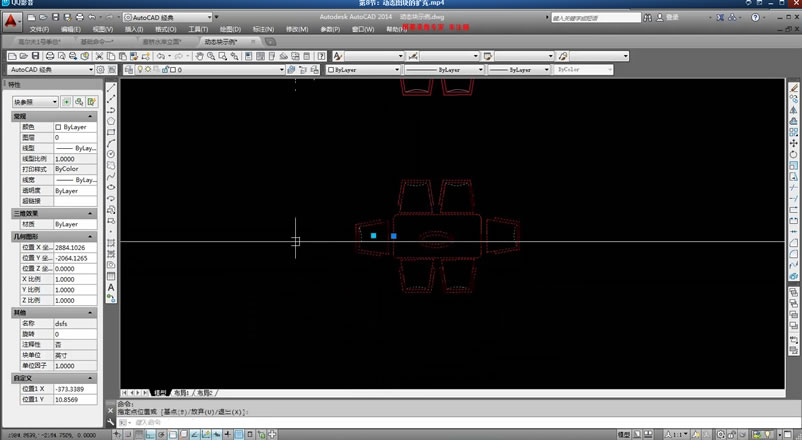
Task: Click the Workspace Settings gear beside the workspace dropdown
Action: pyautogui.click(x=101, y=70)
